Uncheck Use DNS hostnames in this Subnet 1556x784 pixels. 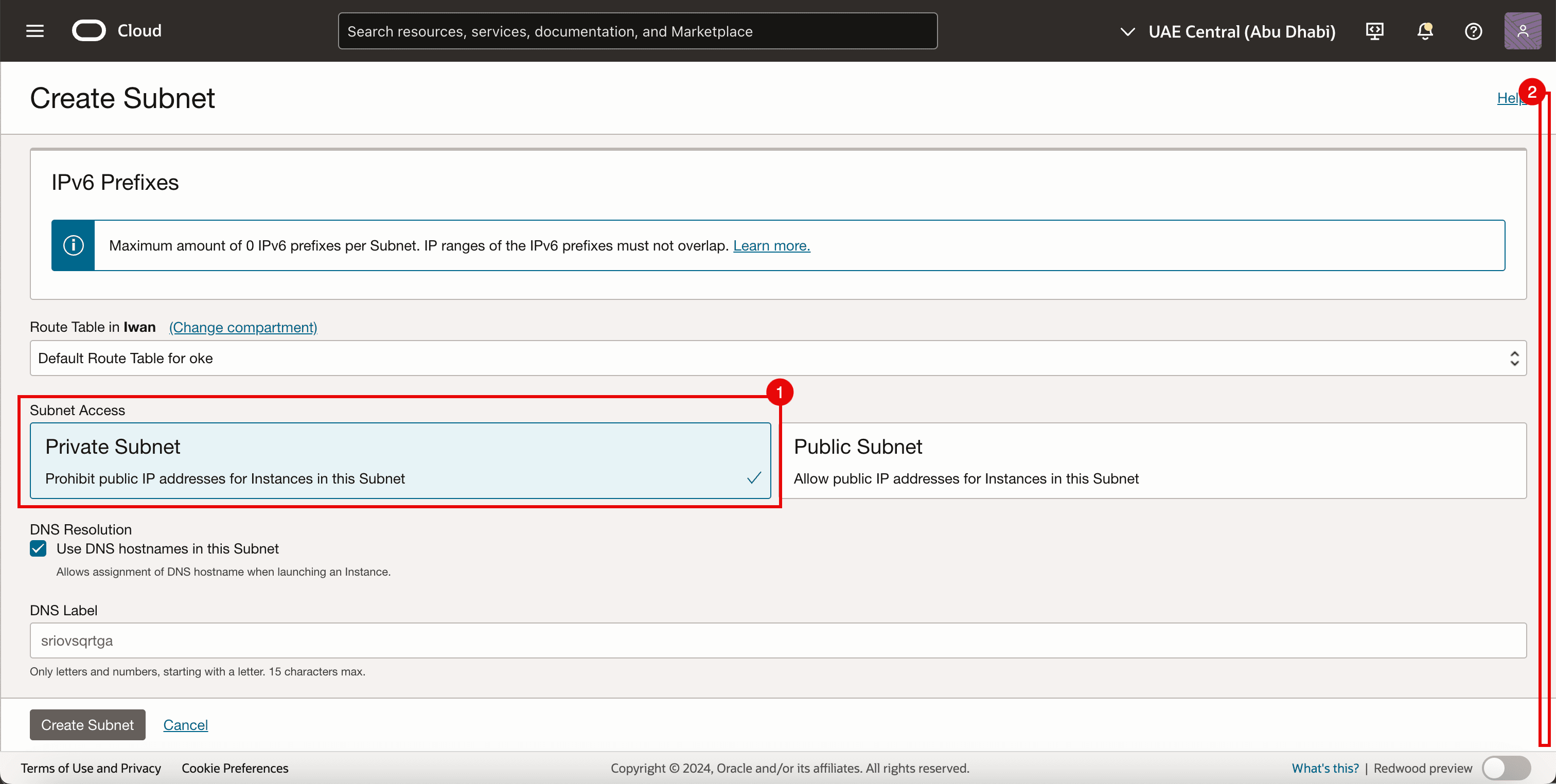[x=38, y=548]
